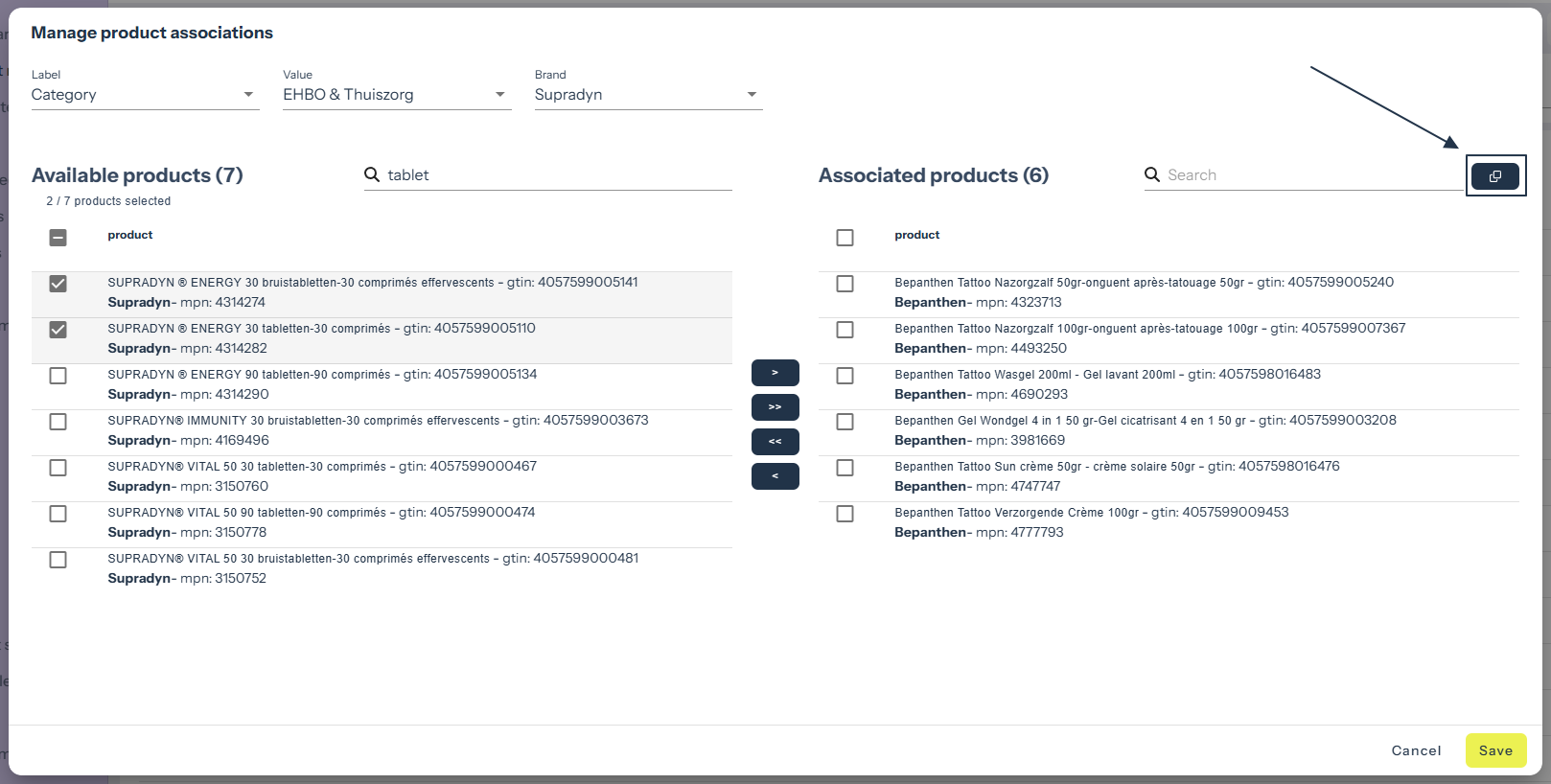Uncheck SUPRADYN ENERGY 30 bruistabletten product
The width and height of the screenshot is (1551, 784).
coord(58,284)
